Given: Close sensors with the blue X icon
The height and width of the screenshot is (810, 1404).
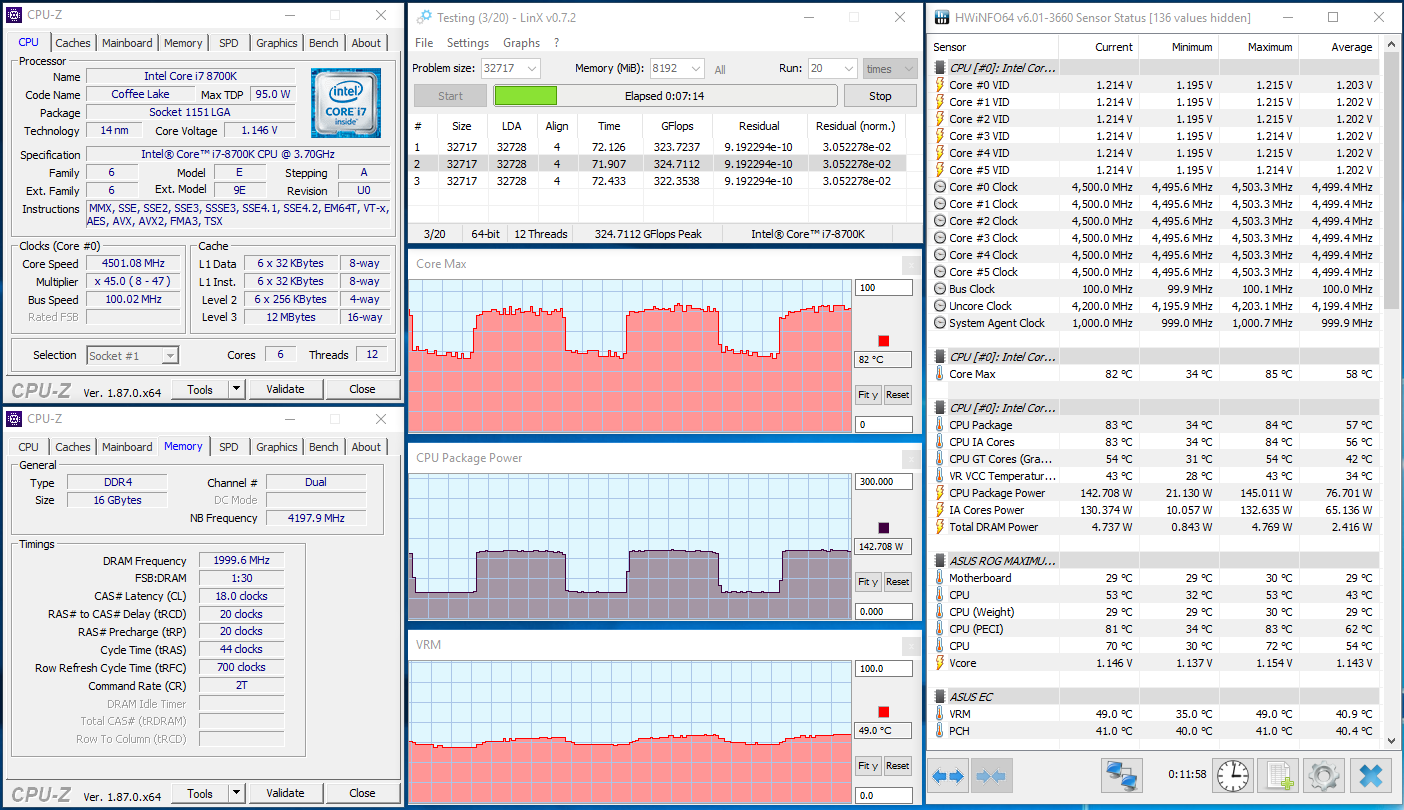Looking at the screenshot, I should pos(1371,775).
